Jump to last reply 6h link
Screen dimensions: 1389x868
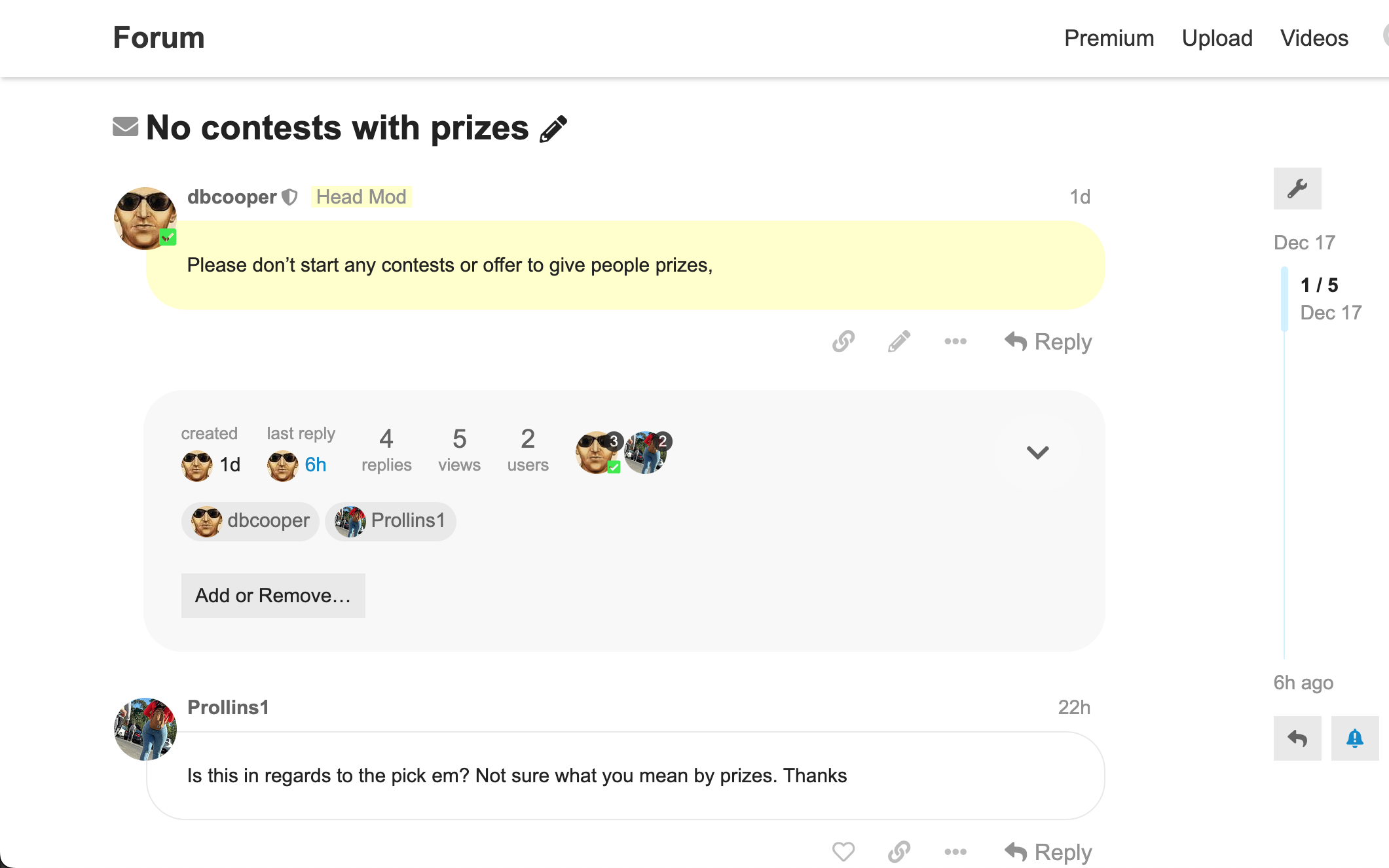tap(315, 465)
